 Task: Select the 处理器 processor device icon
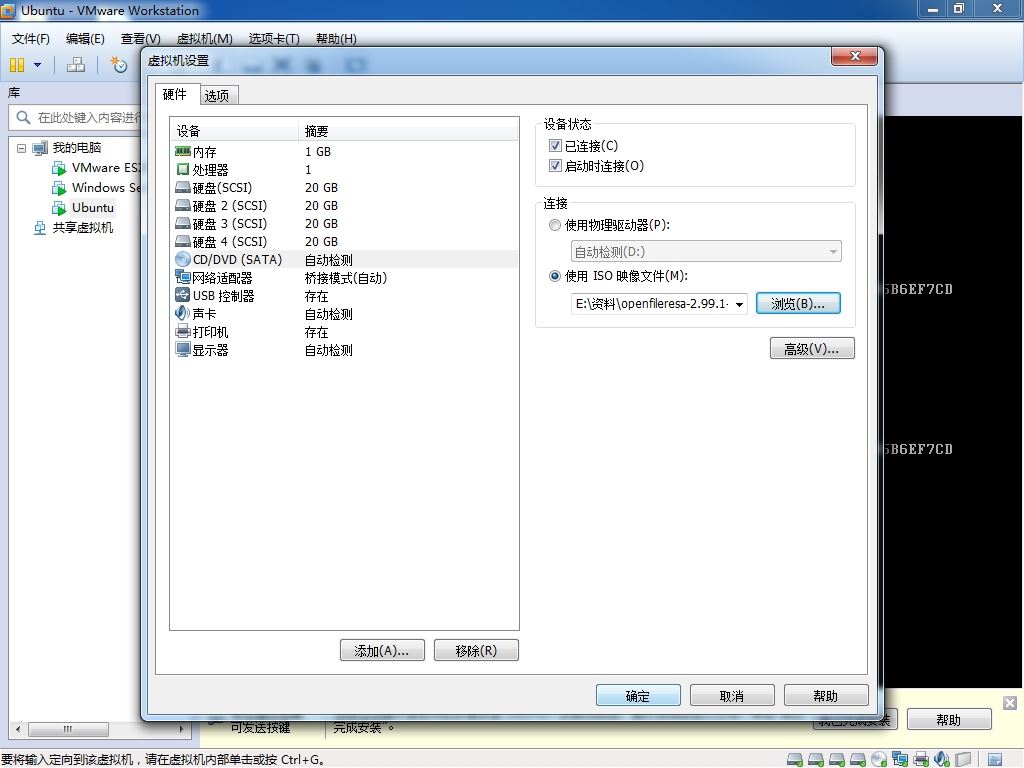click(183, 170)
